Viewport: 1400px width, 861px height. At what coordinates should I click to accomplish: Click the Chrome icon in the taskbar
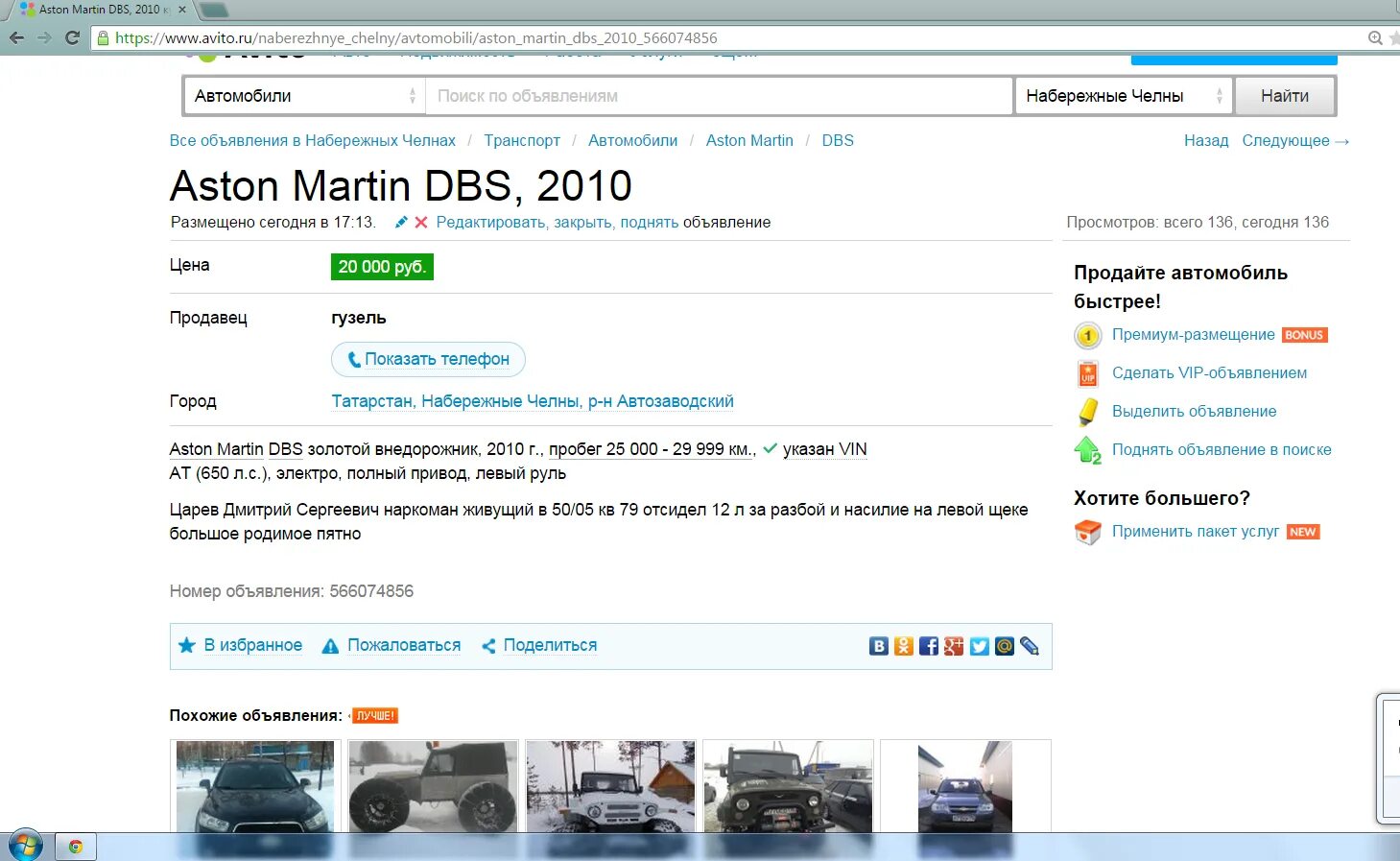[x=75, y=847]
